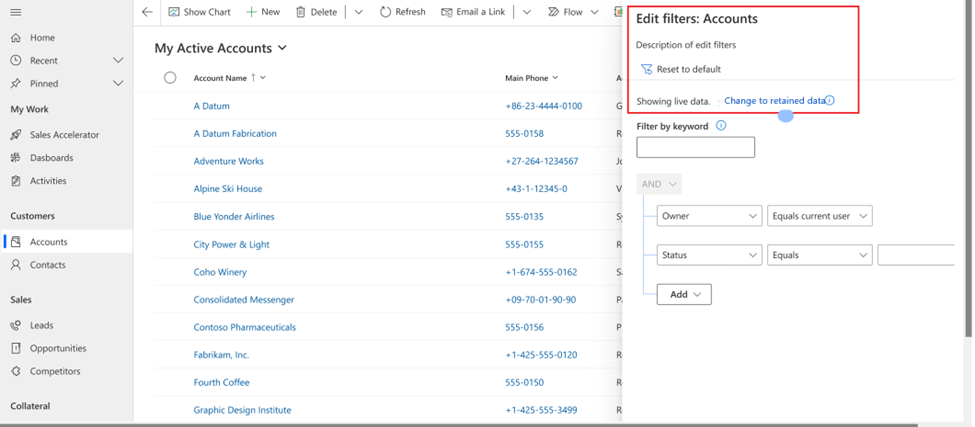Go to Contacts in the sidebar

tap(47, 265)
